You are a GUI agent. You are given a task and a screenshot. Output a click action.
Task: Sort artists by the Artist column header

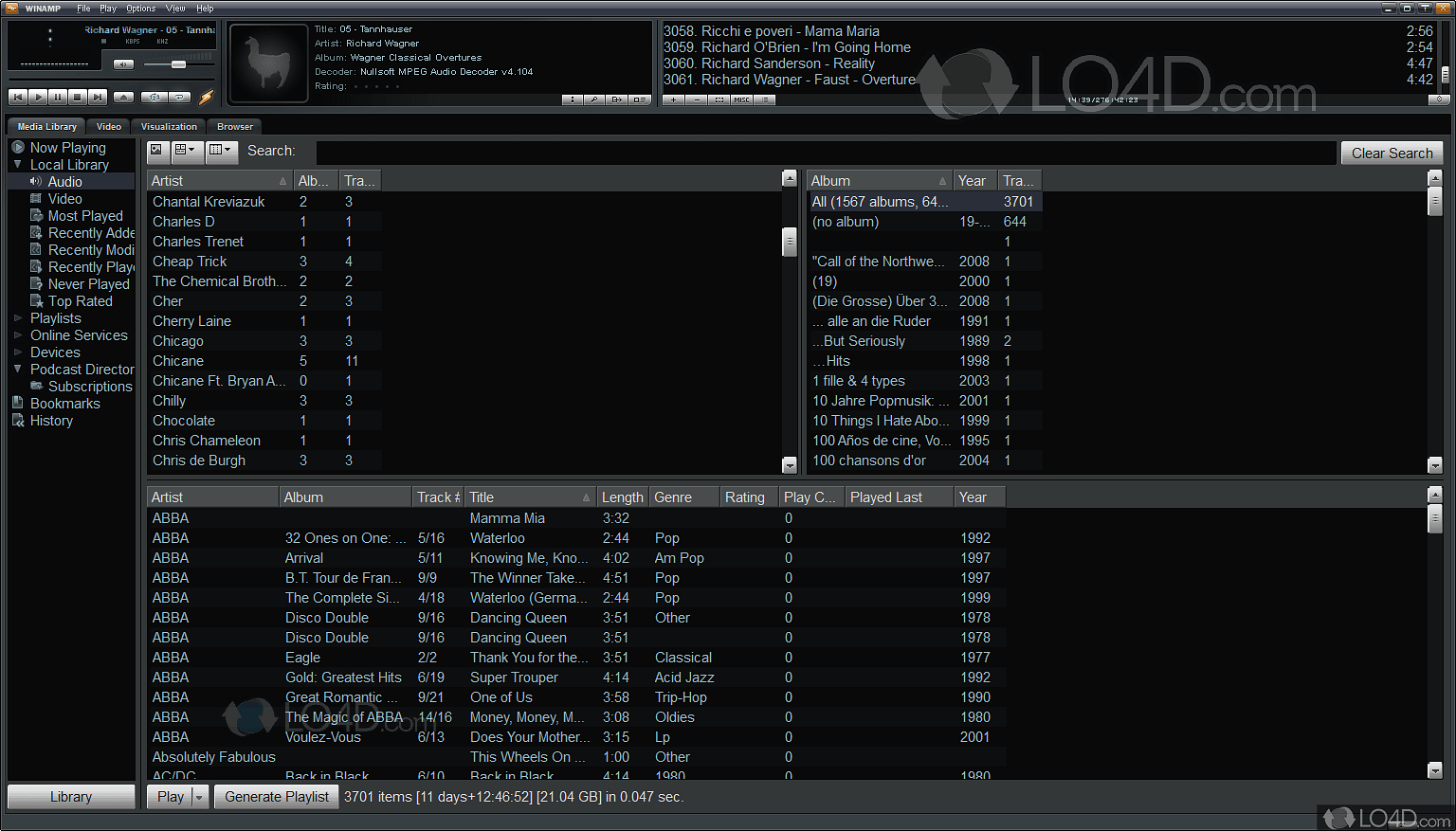[219, 181]
